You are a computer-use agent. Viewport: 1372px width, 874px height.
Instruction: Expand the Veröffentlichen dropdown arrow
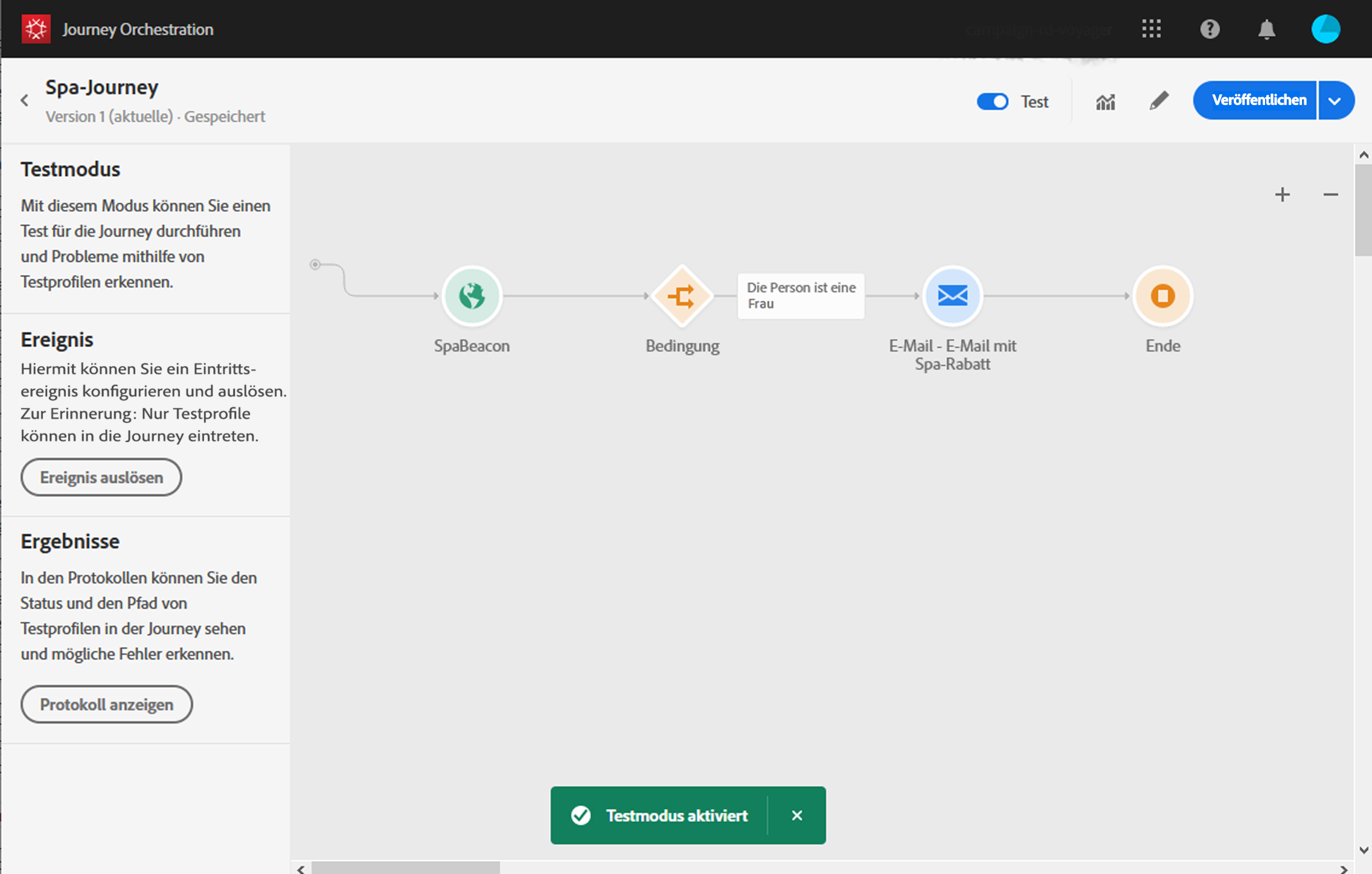click(1335, 101)
